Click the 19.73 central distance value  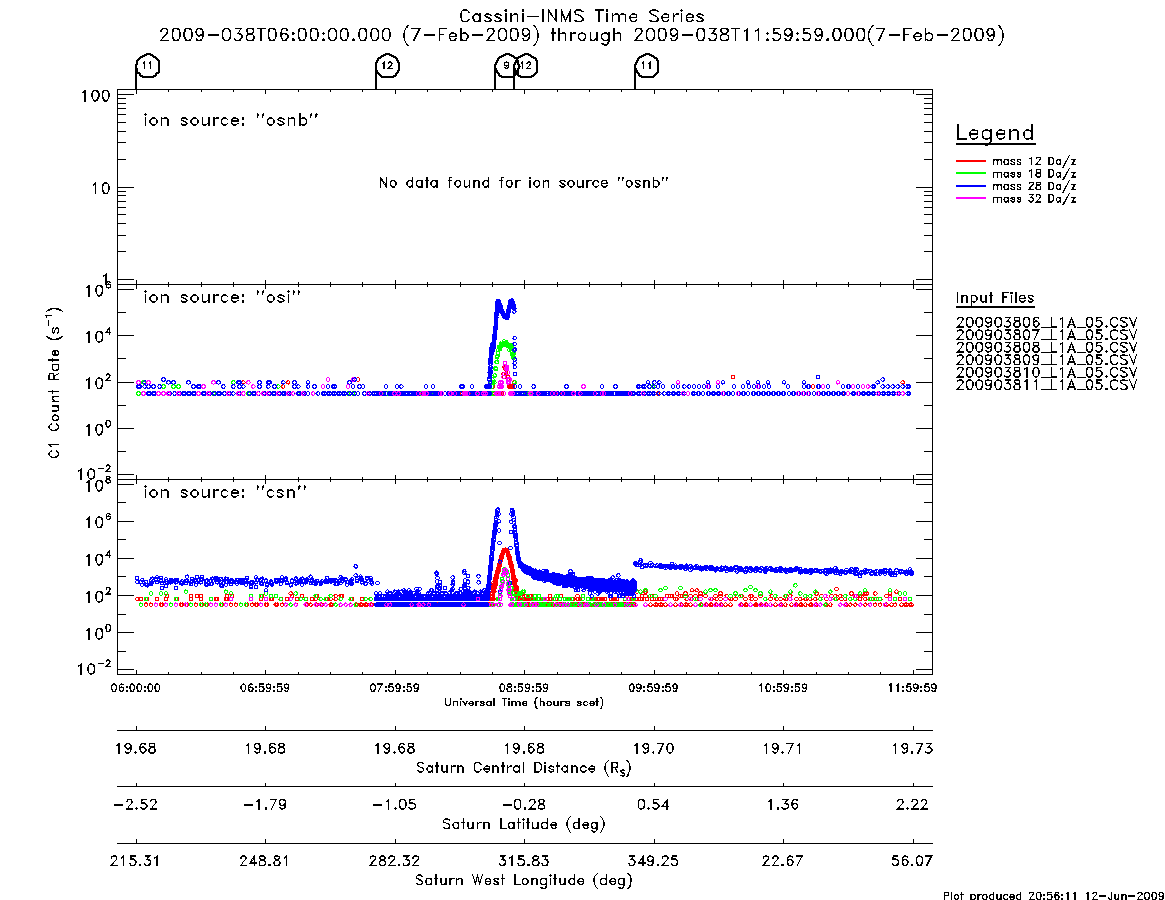912,748
